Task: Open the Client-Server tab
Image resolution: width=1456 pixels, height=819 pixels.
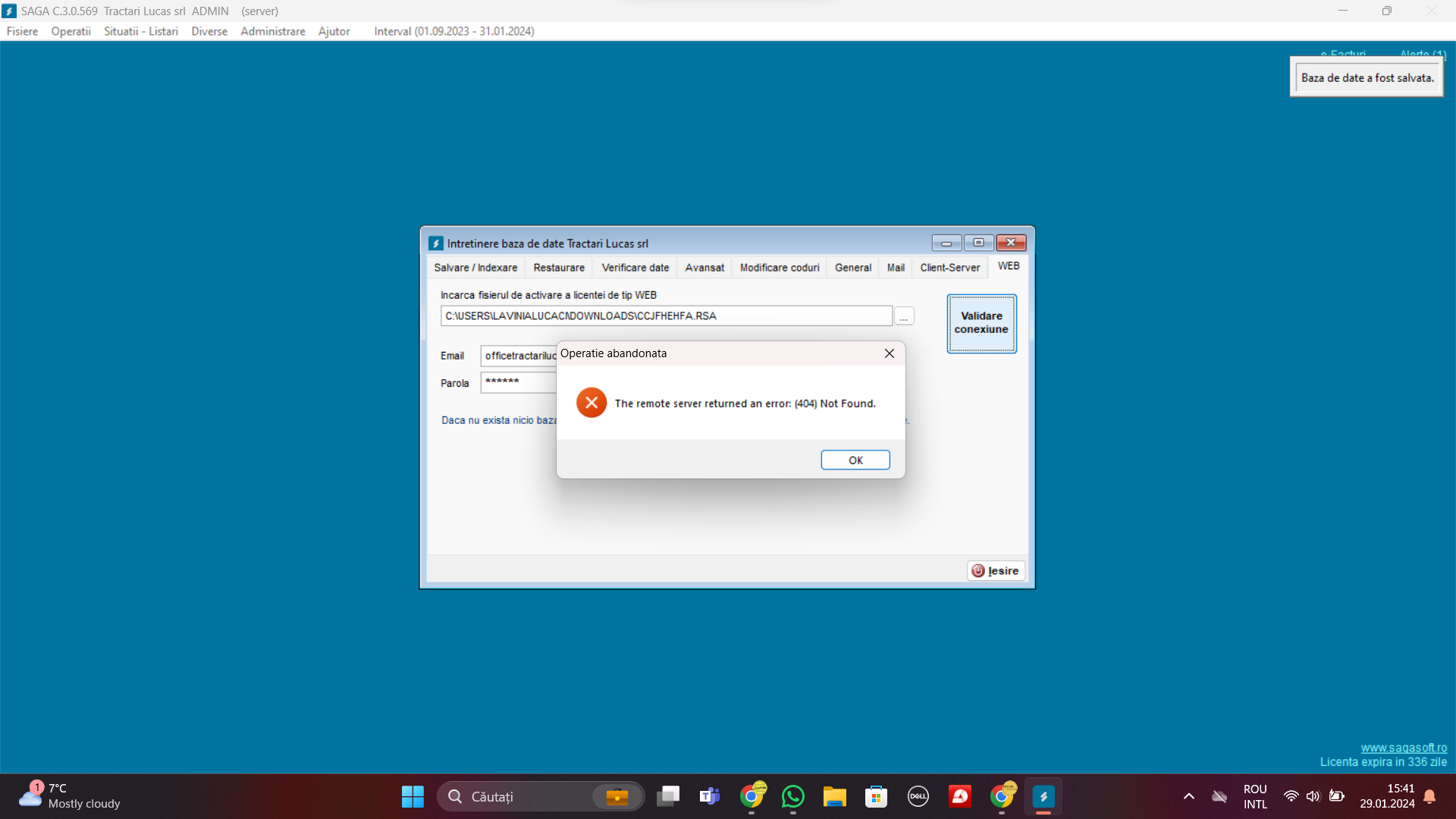Action: (950, 268)
